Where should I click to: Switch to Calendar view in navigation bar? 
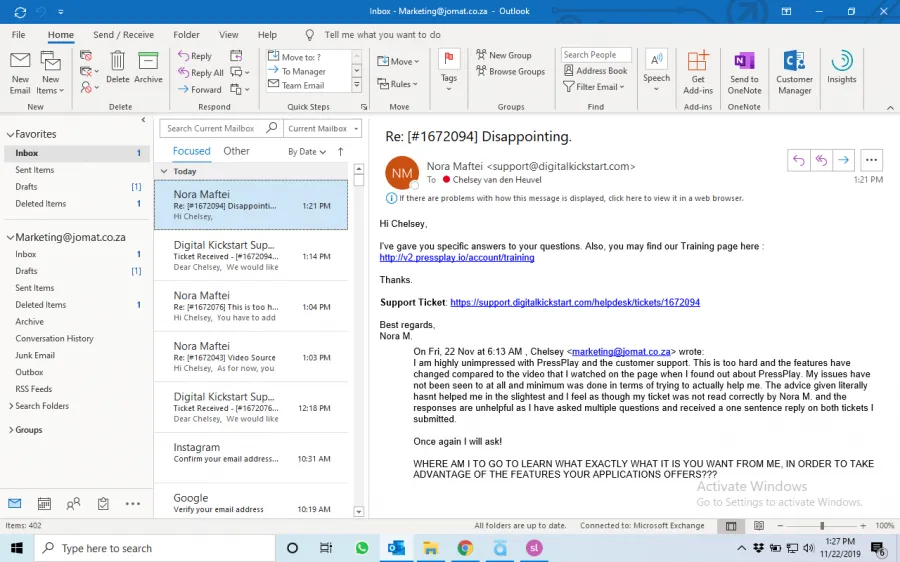click(x=44, y=503)
